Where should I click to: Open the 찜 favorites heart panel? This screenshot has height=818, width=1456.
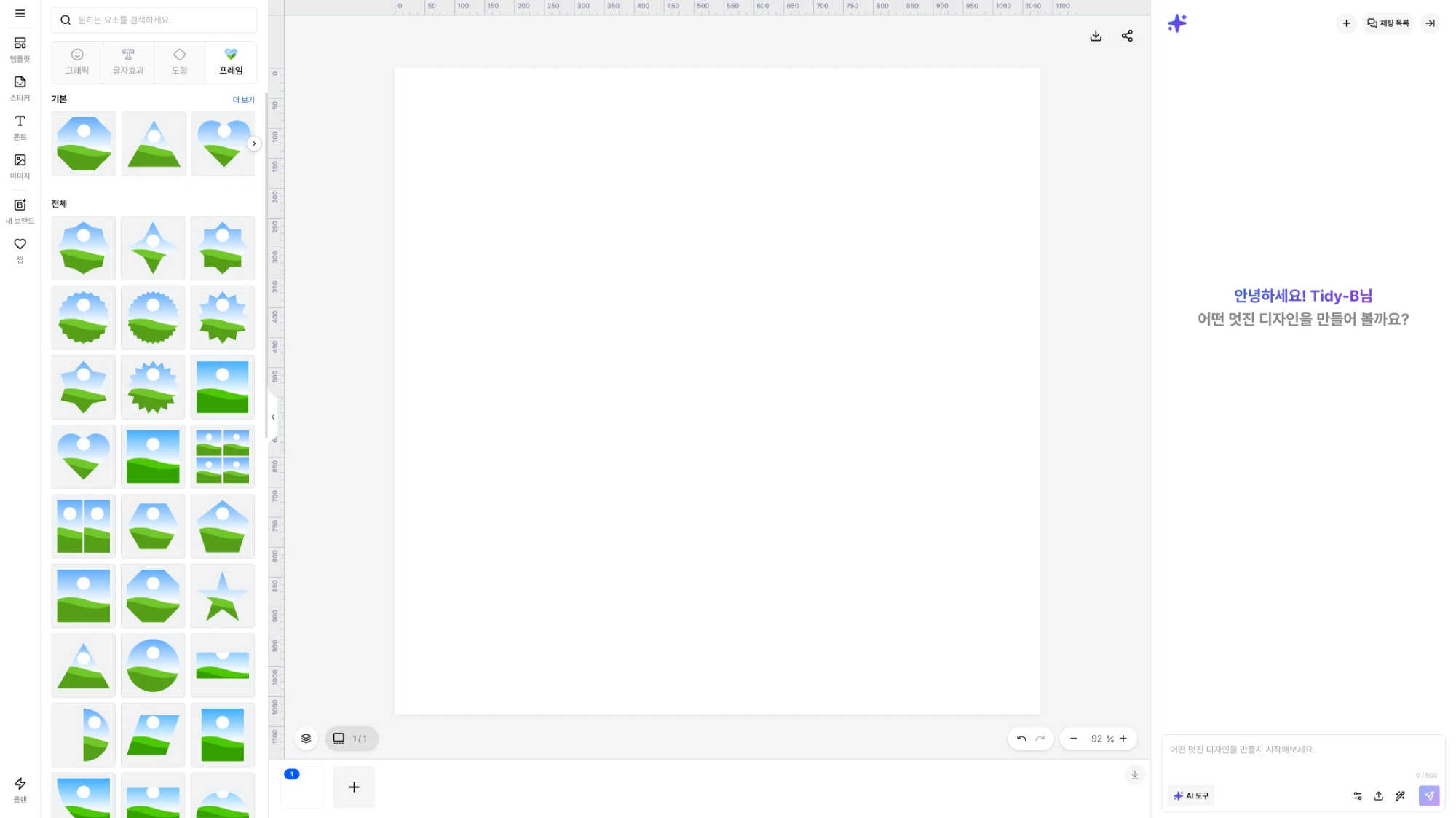click(x=20, y=250)
